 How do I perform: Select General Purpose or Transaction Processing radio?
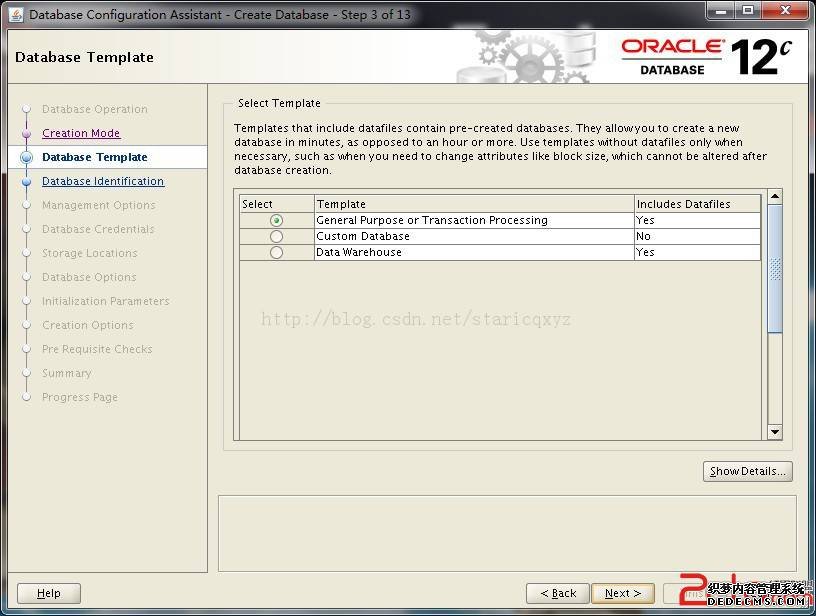276,220
